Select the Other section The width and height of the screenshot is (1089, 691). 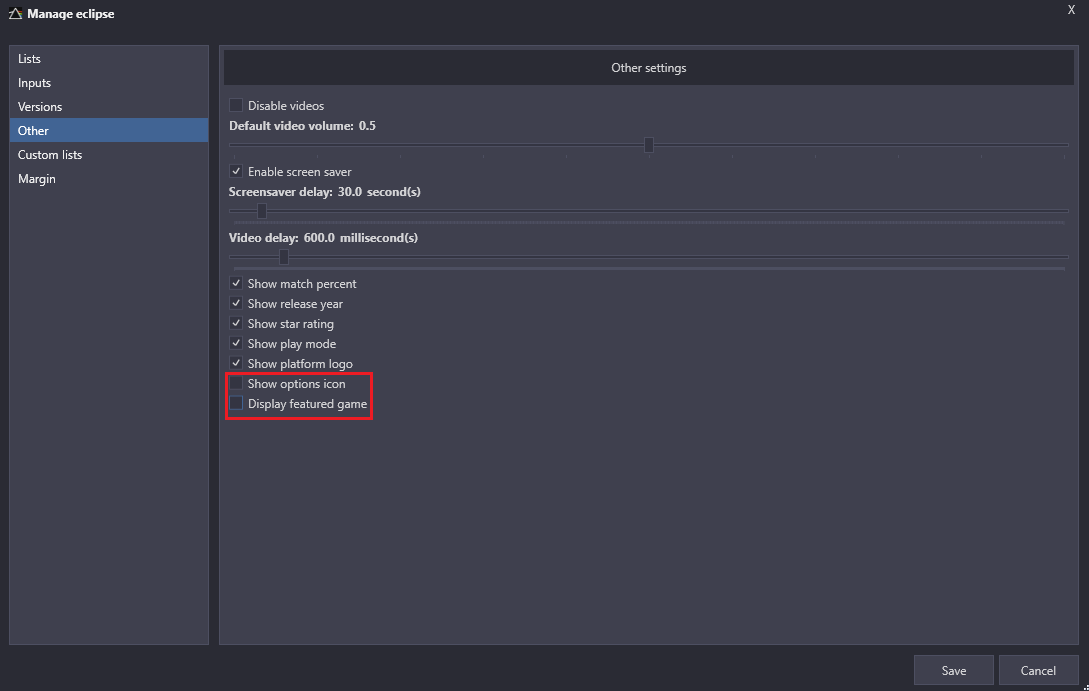coord(109,131)
